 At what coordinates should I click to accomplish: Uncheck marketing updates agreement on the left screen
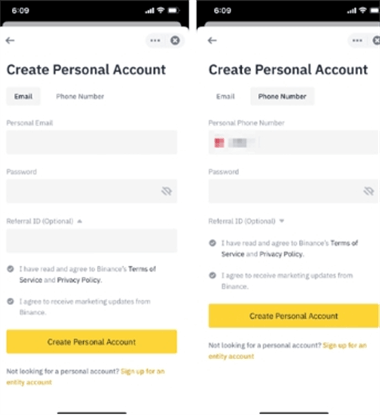[10, 301]
